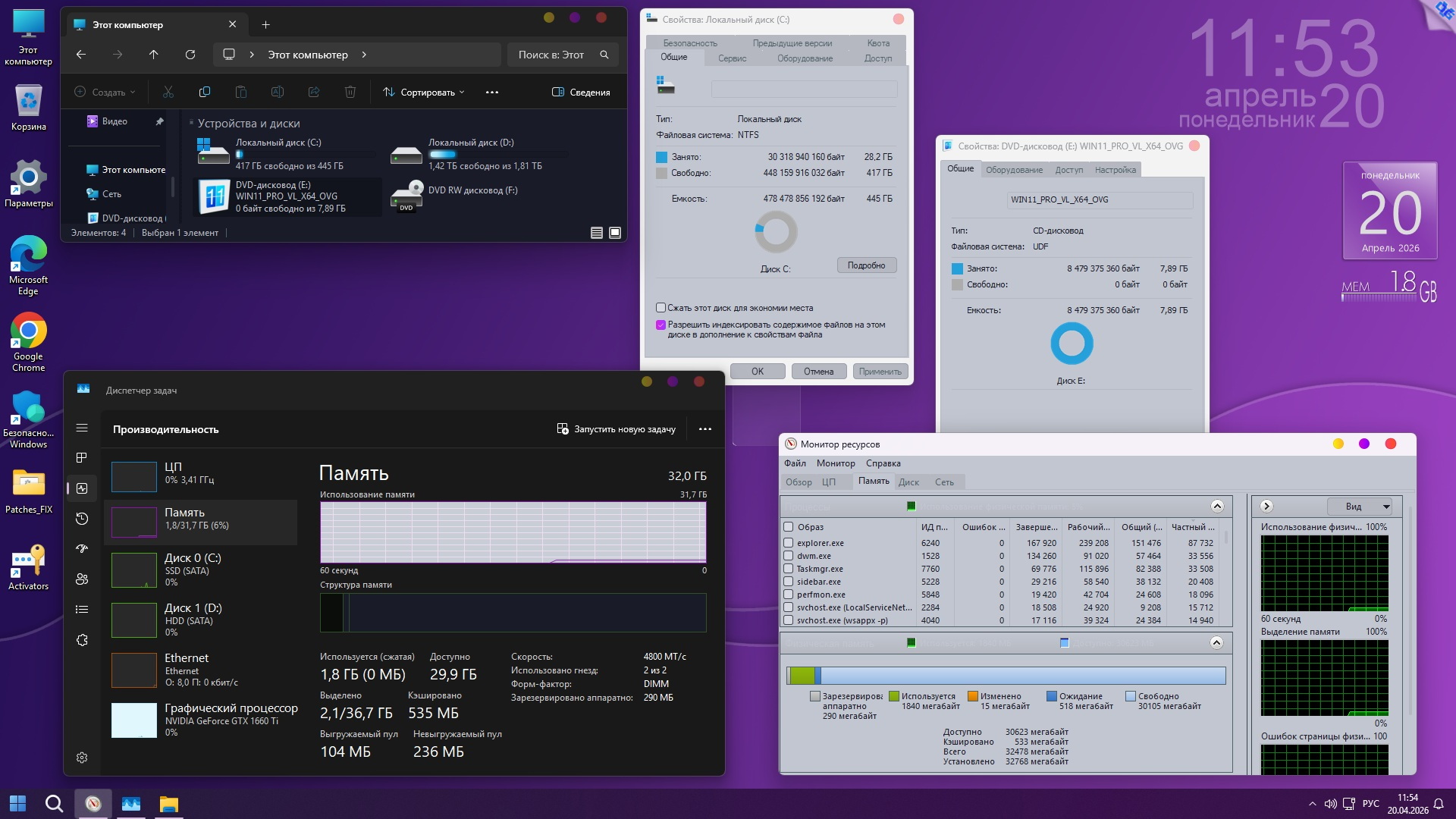Collapse the processes section chevron
This screenshot has height=819, width=1456.
coord(1216,507)
